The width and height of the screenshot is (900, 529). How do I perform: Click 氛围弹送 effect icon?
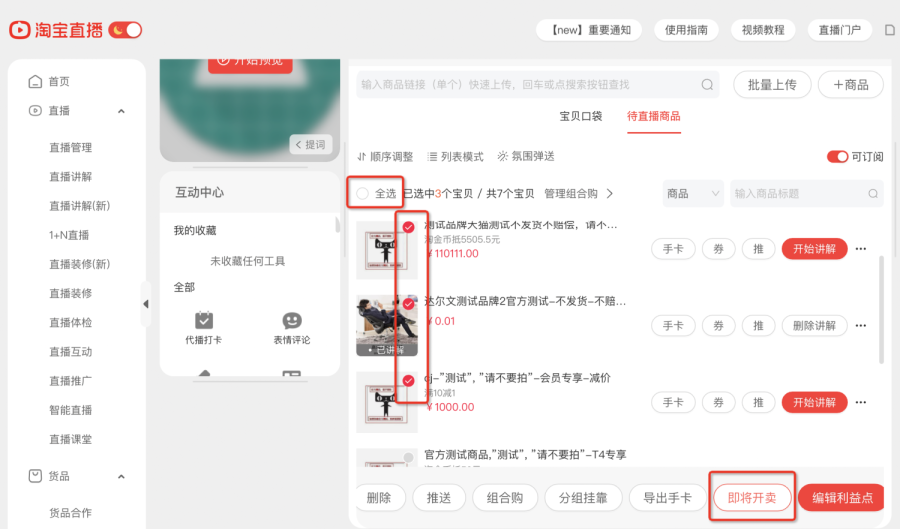tap(502, 156)
